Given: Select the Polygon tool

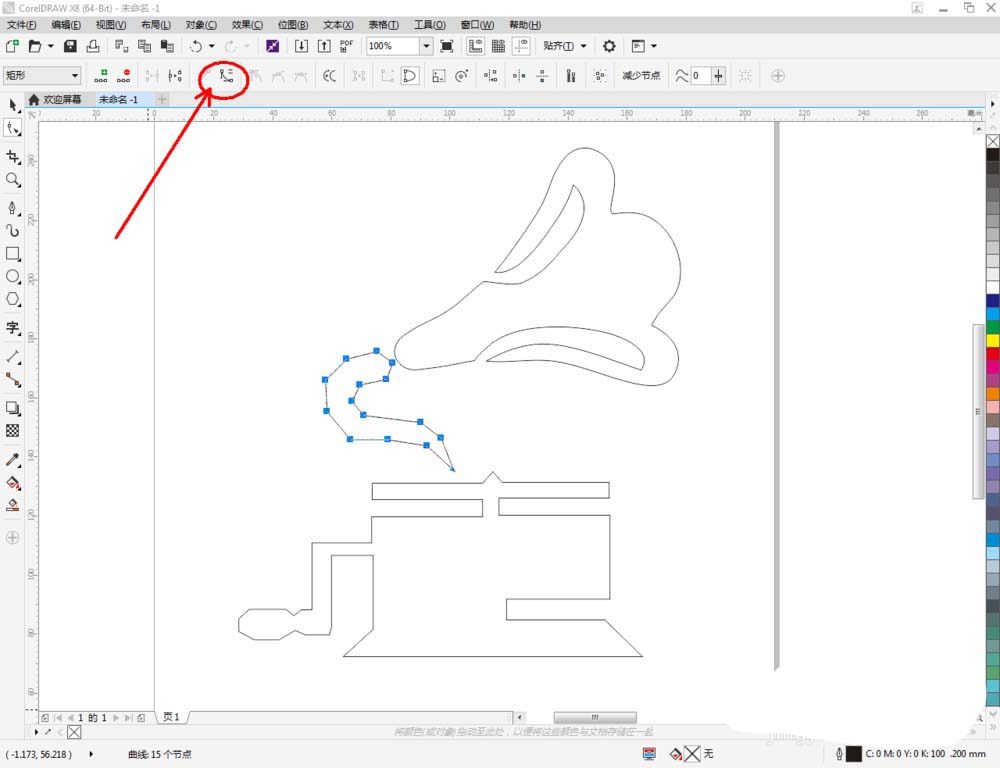Looking at the screenshot, I should point(13,299).
